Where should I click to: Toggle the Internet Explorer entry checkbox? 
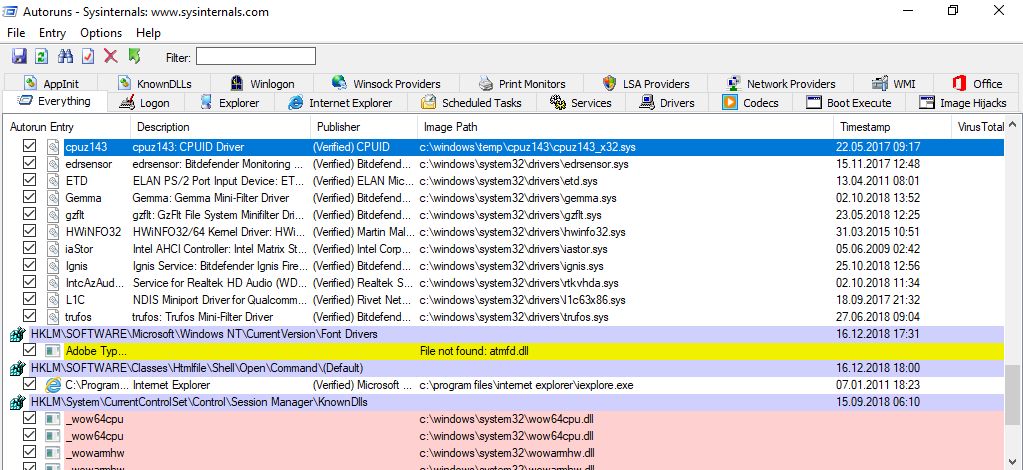pos(29,384)
